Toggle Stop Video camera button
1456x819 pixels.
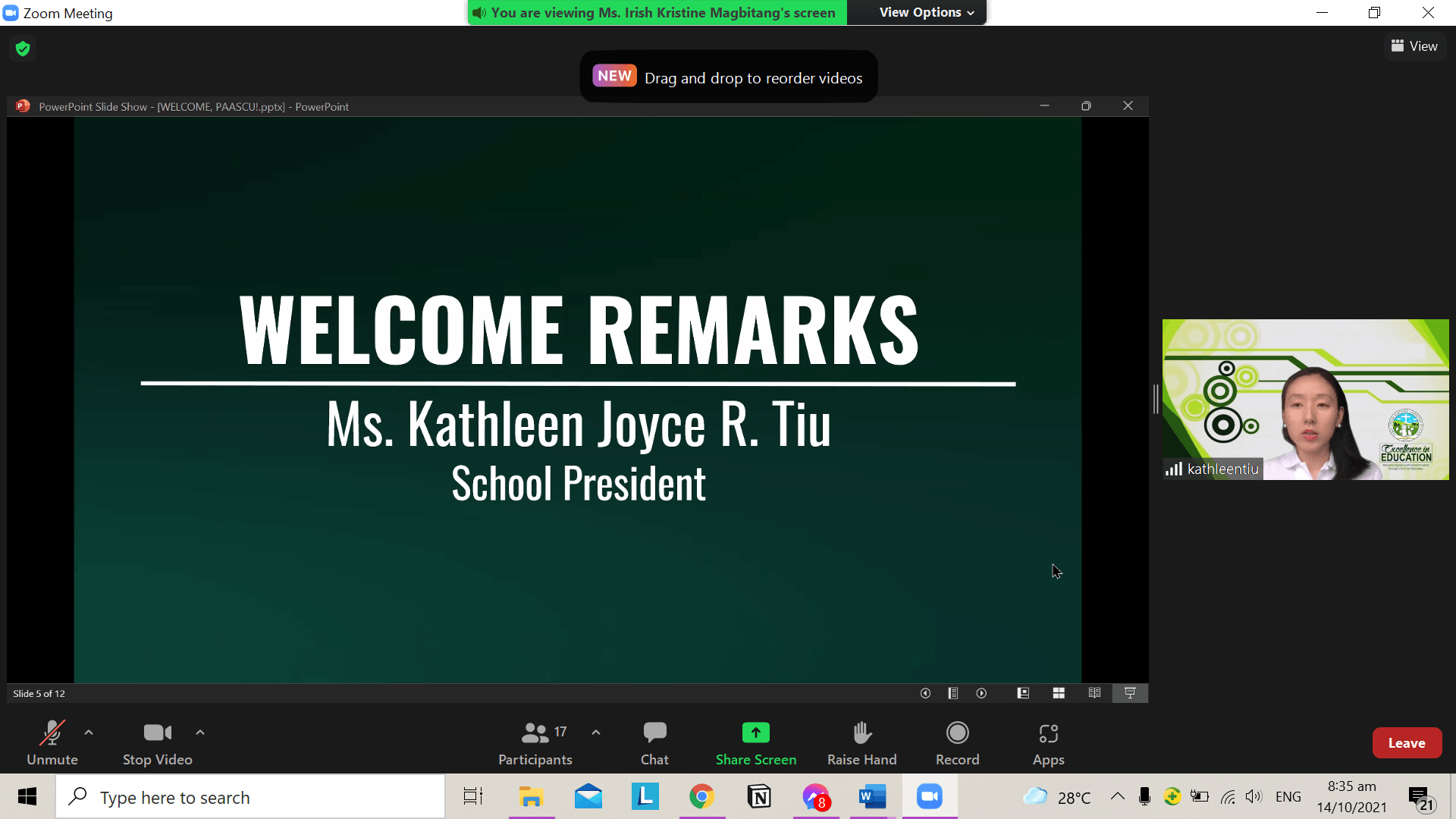157,742
